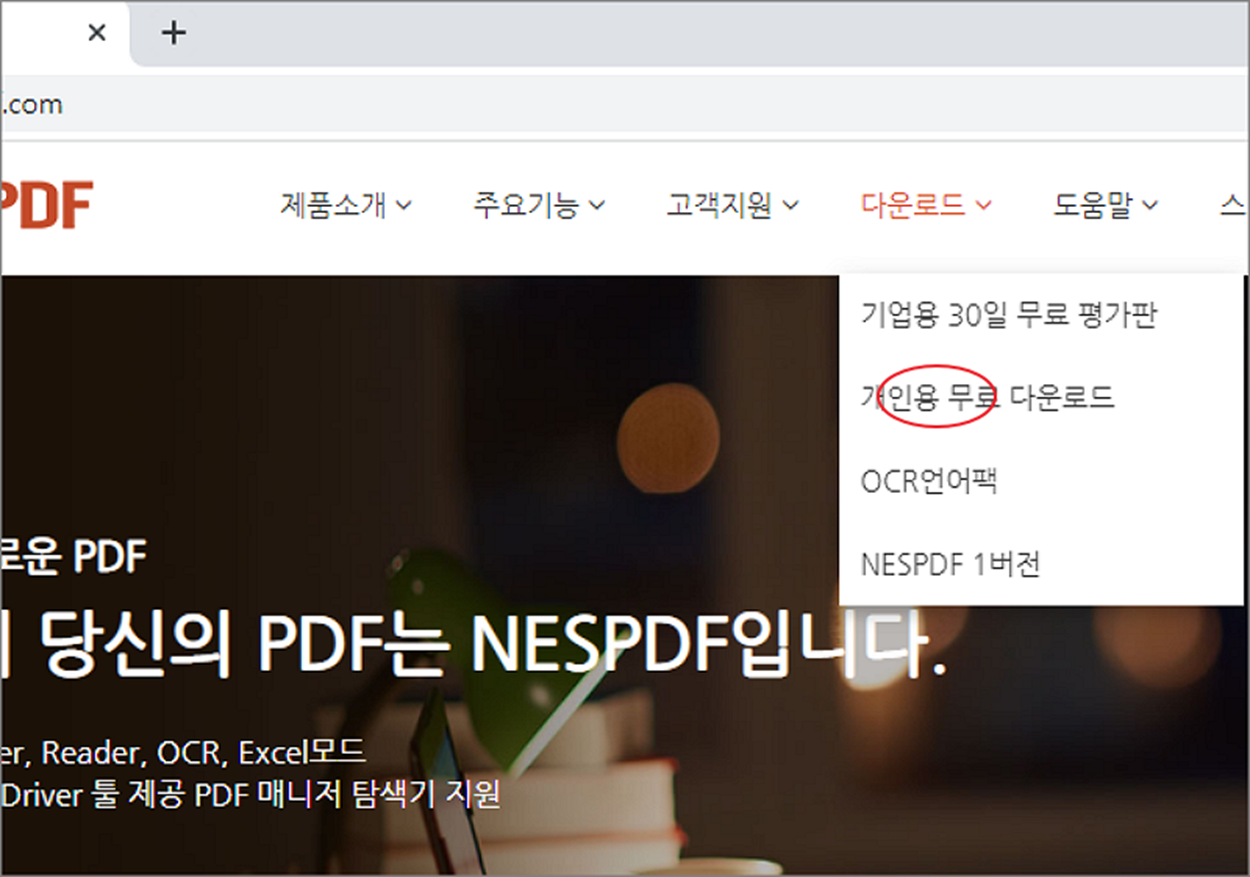Click the browser address bar

point(625,104)
